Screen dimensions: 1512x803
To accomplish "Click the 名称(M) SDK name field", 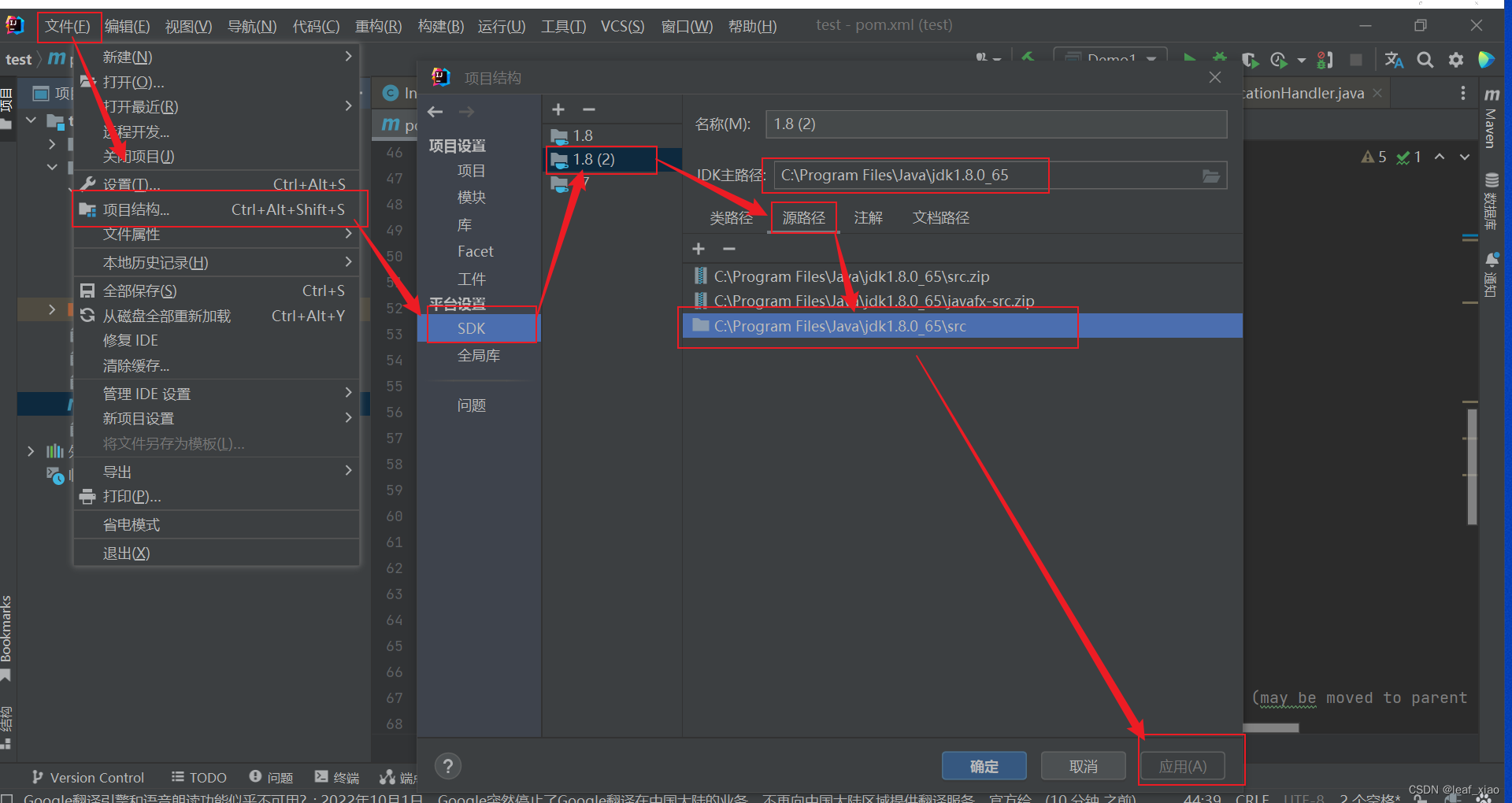I will click(996, 124).
